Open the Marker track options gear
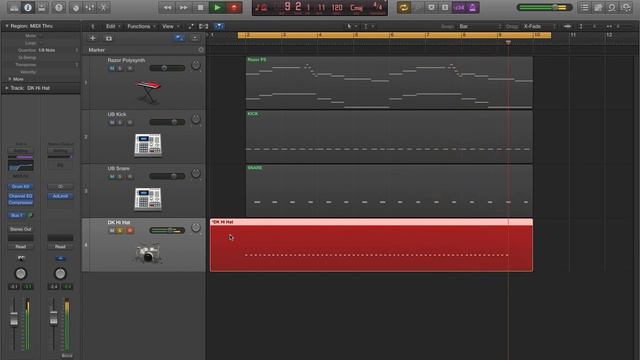 (201, 50)
